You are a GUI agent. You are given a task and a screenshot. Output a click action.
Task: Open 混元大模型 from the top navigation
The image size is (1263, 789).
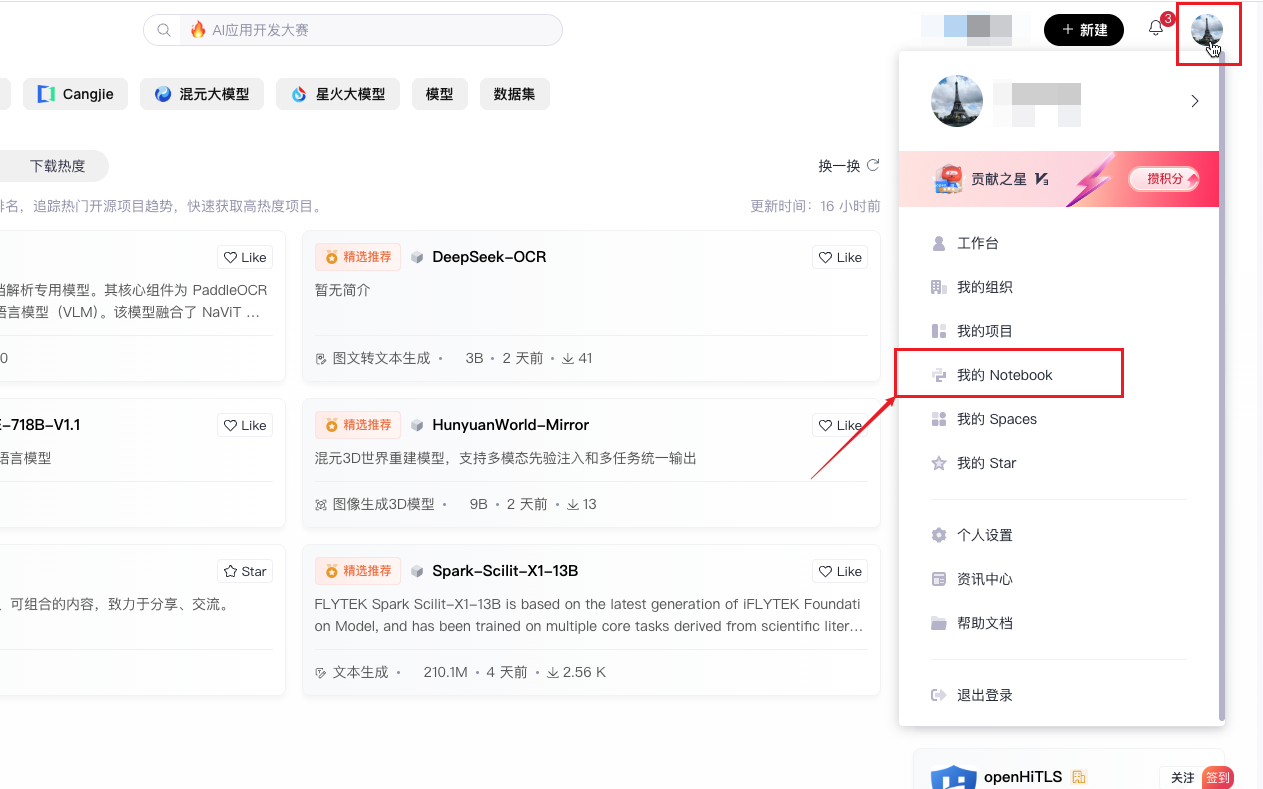click(202, 93)
